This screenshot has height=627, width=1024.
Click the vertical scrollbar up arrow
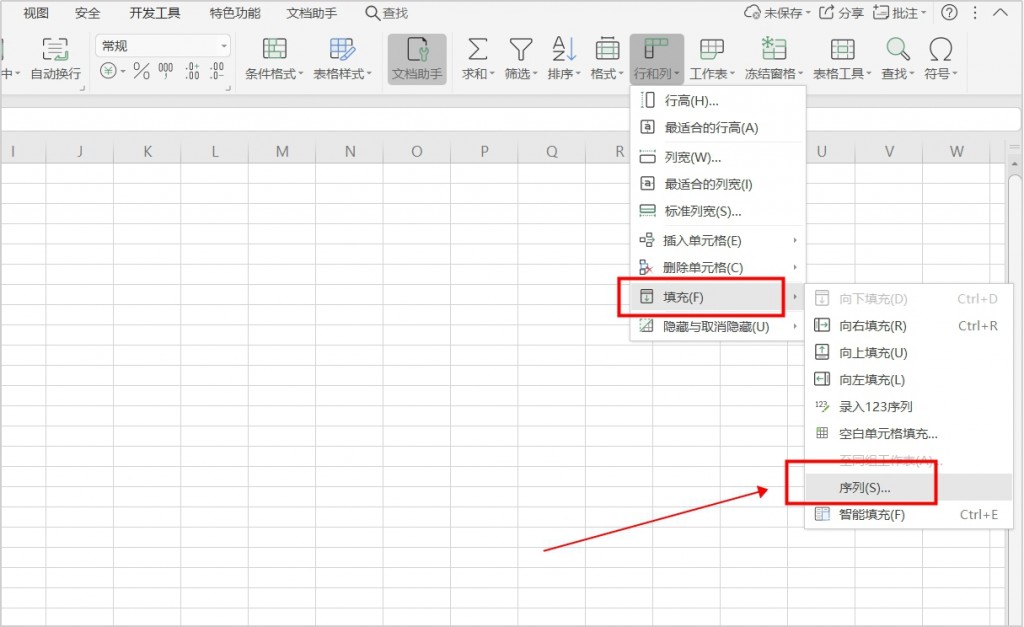click(x=1014, y=163)
